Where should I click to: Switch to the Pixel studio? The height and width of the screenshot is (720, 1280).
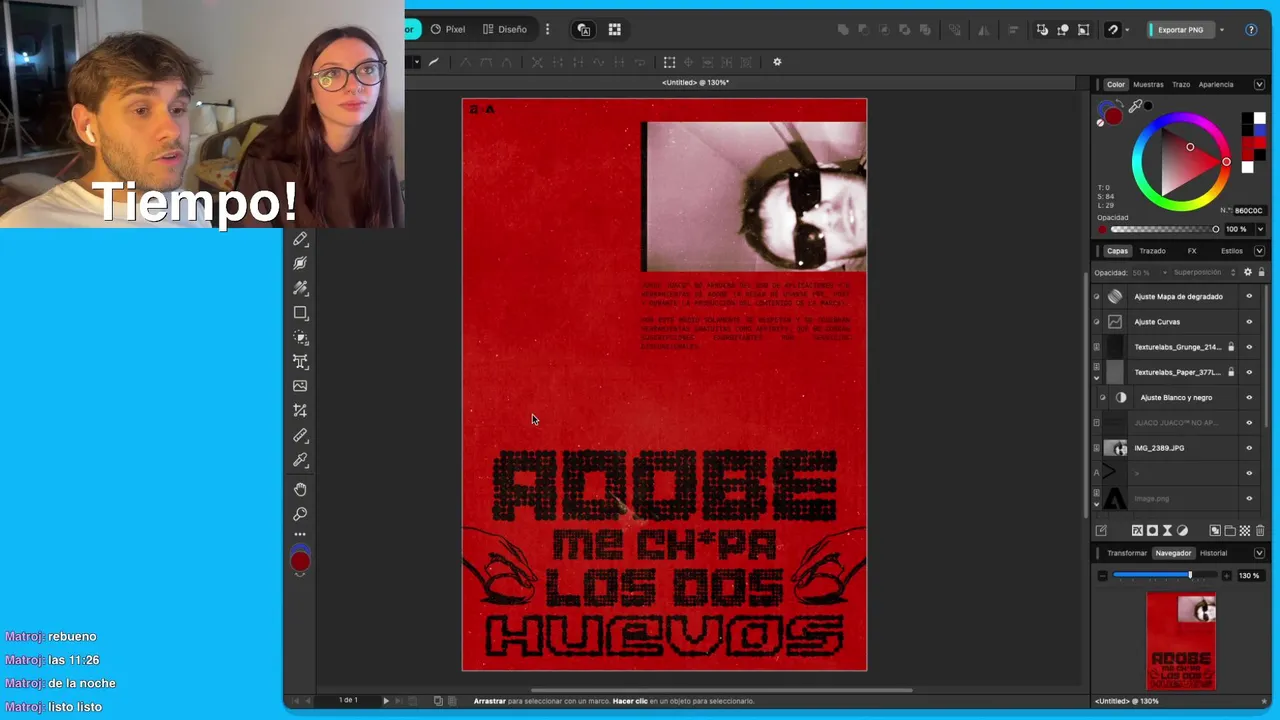click(448, 30)
